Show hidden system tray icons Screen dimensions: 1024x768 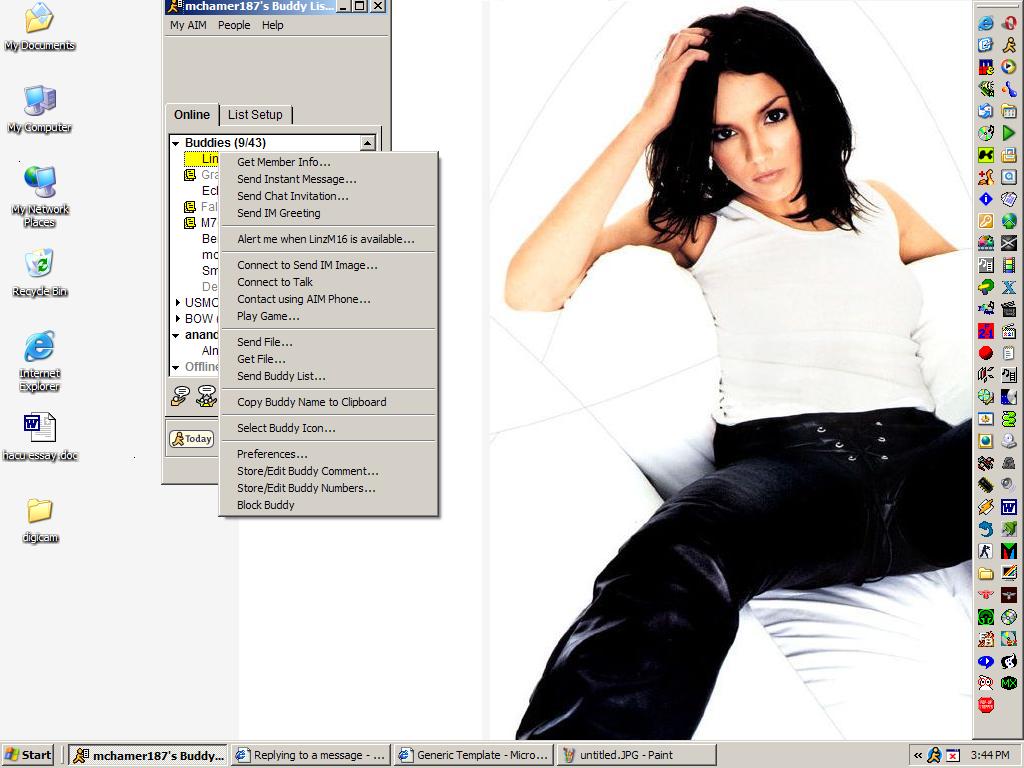click(917, 755)
